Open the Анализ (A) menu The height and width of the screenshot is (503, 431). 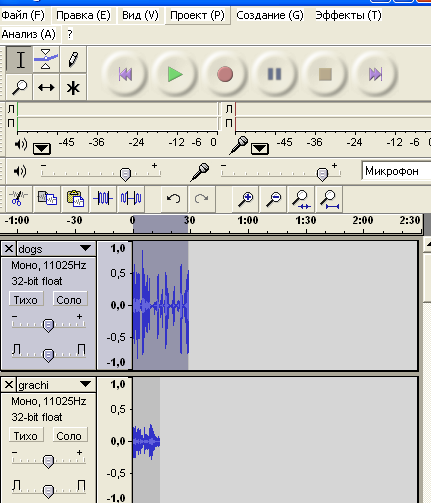(x=29, y=34)
